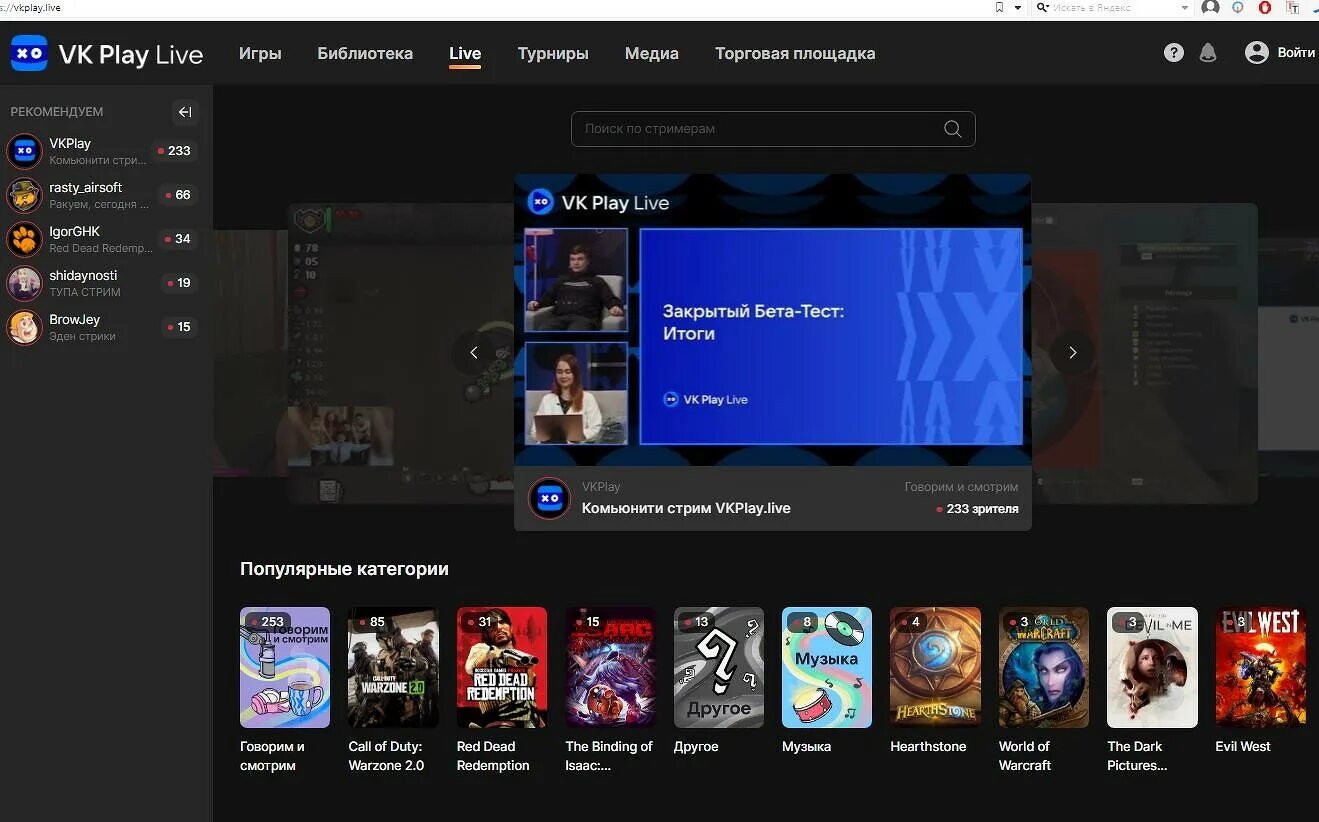Open BrowJey avatar in sidebar
1319x822 pixels.
tap(24, 327)
